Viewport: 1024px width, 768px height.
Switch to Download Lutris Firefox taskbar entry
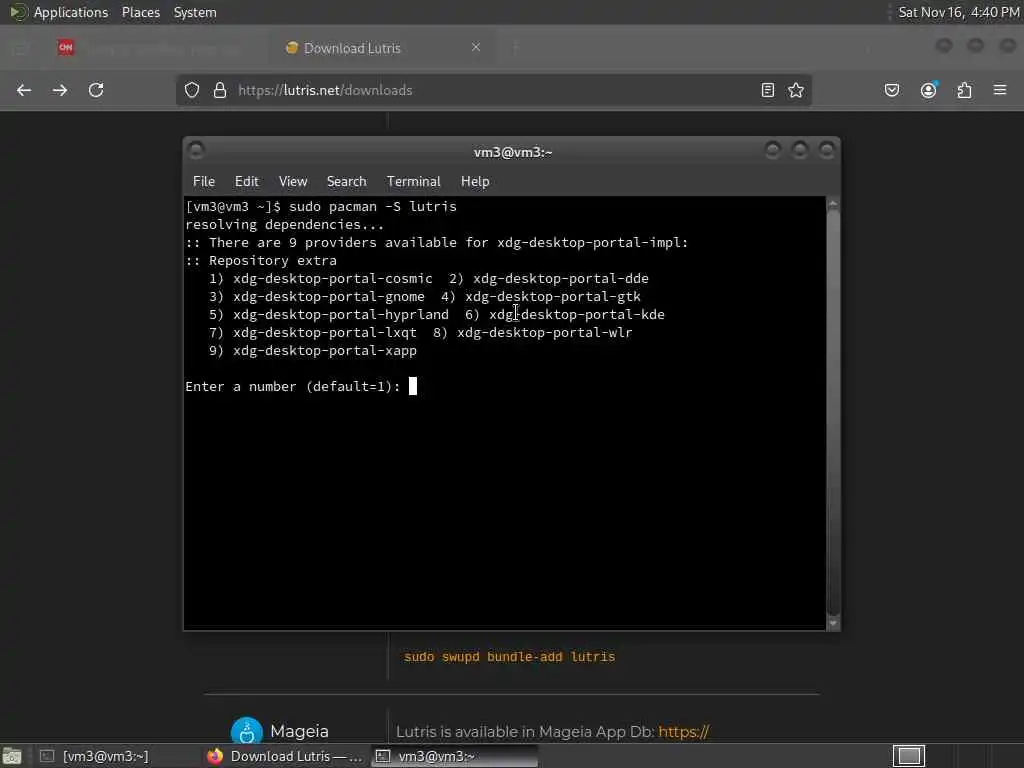coord(285,756)
